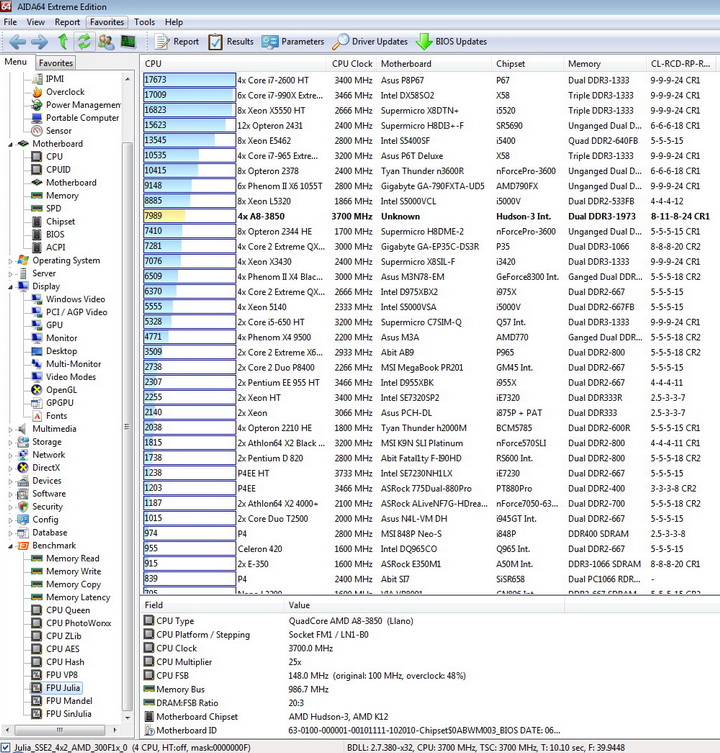Click the Forward navigation arrow icon
720x753 pixels.
[x=39, y=42]
